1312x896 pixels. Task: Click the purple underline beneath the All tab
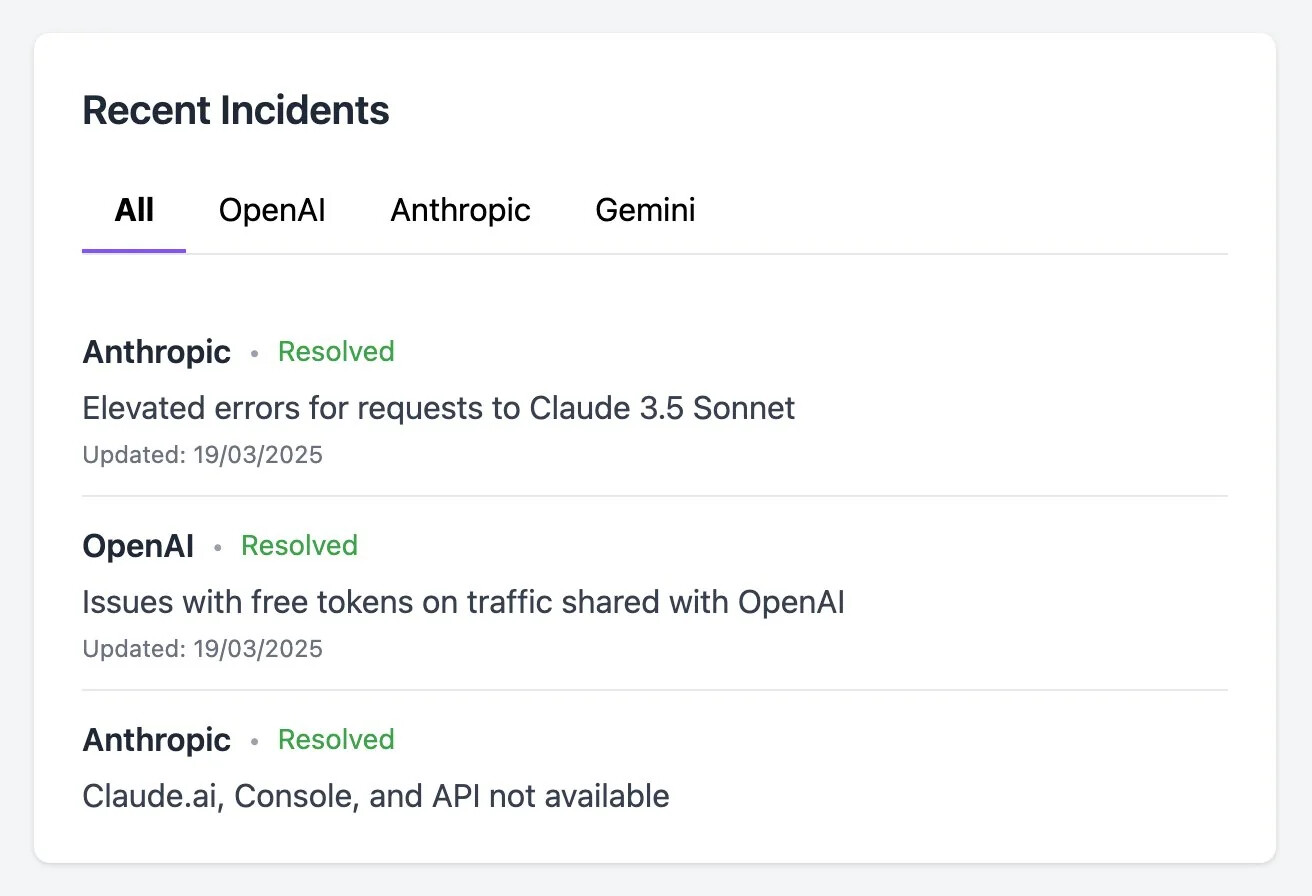pos(134,251)
